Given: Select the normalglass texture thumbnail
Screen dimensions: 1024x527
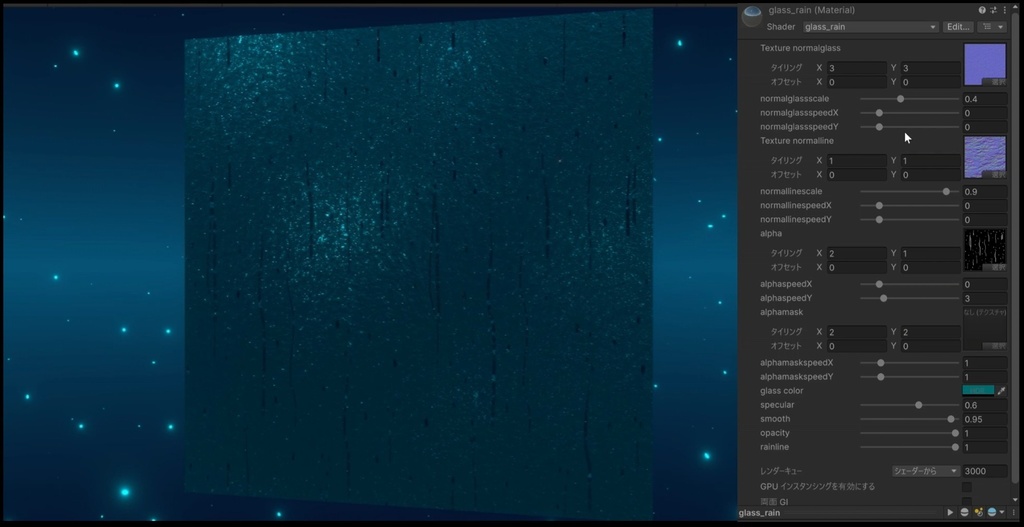Looking at the screenshot, I should click(x=985, y=65).
